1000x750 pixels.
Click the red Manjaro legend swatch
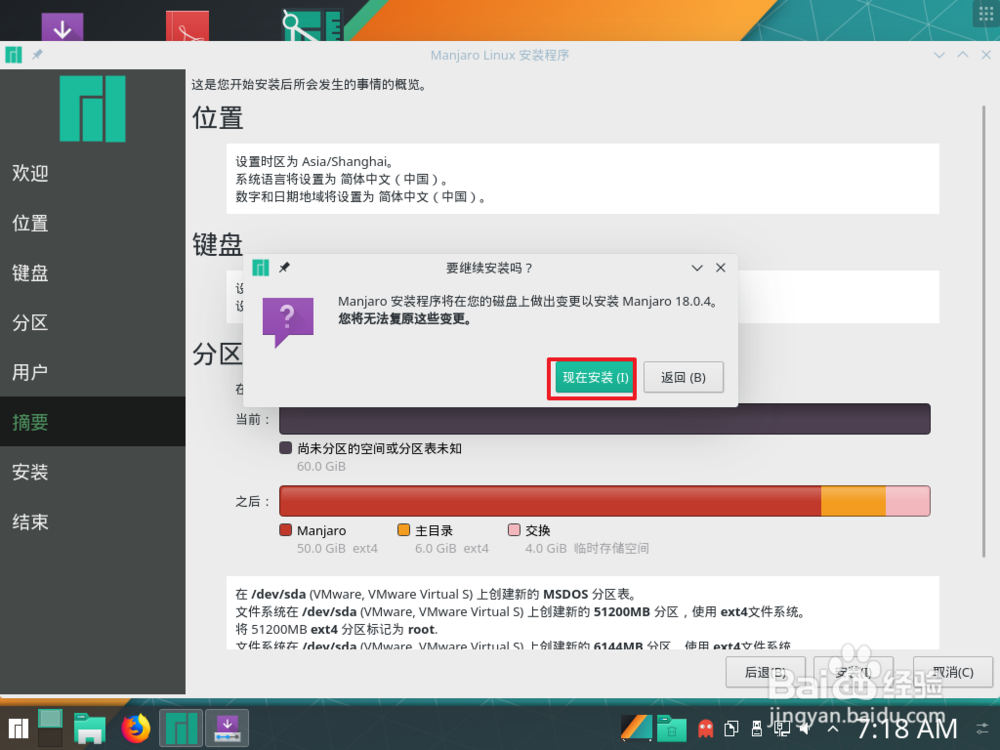[286, 530]
